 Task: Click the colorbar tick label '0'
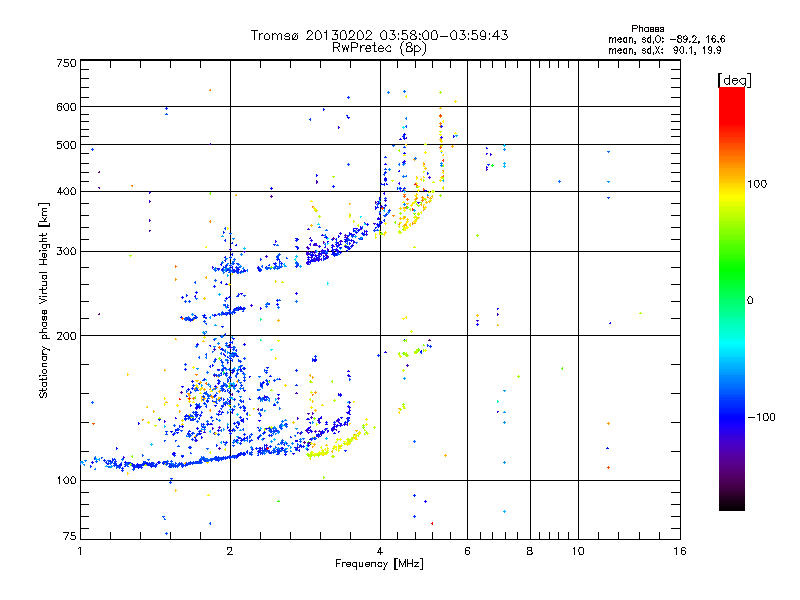[750, 301]
